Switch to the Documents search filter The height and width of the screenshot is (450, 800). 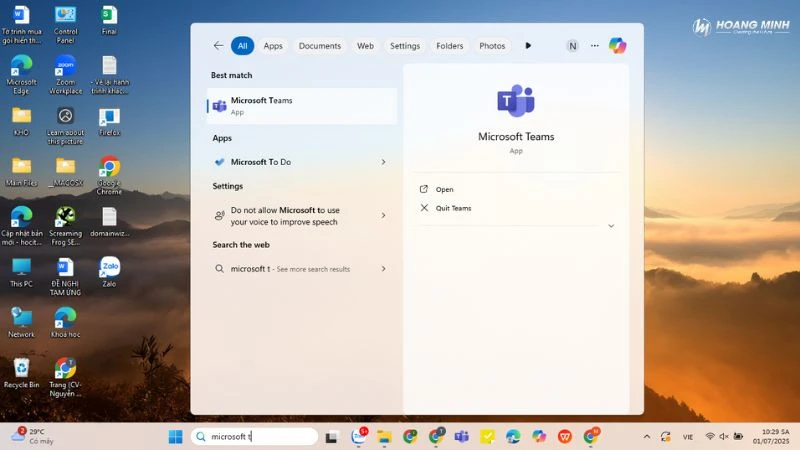click(320, 45)
